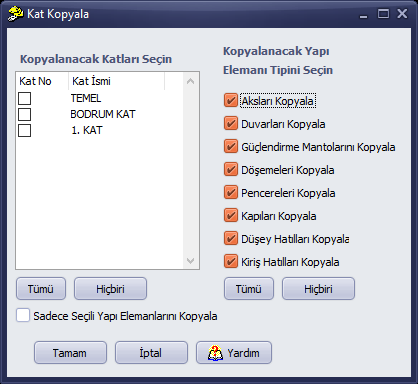Disable Kiriş Hatılları Kopyala
The width and height of the screenshot is (418, 384).
tap(231, 262)
